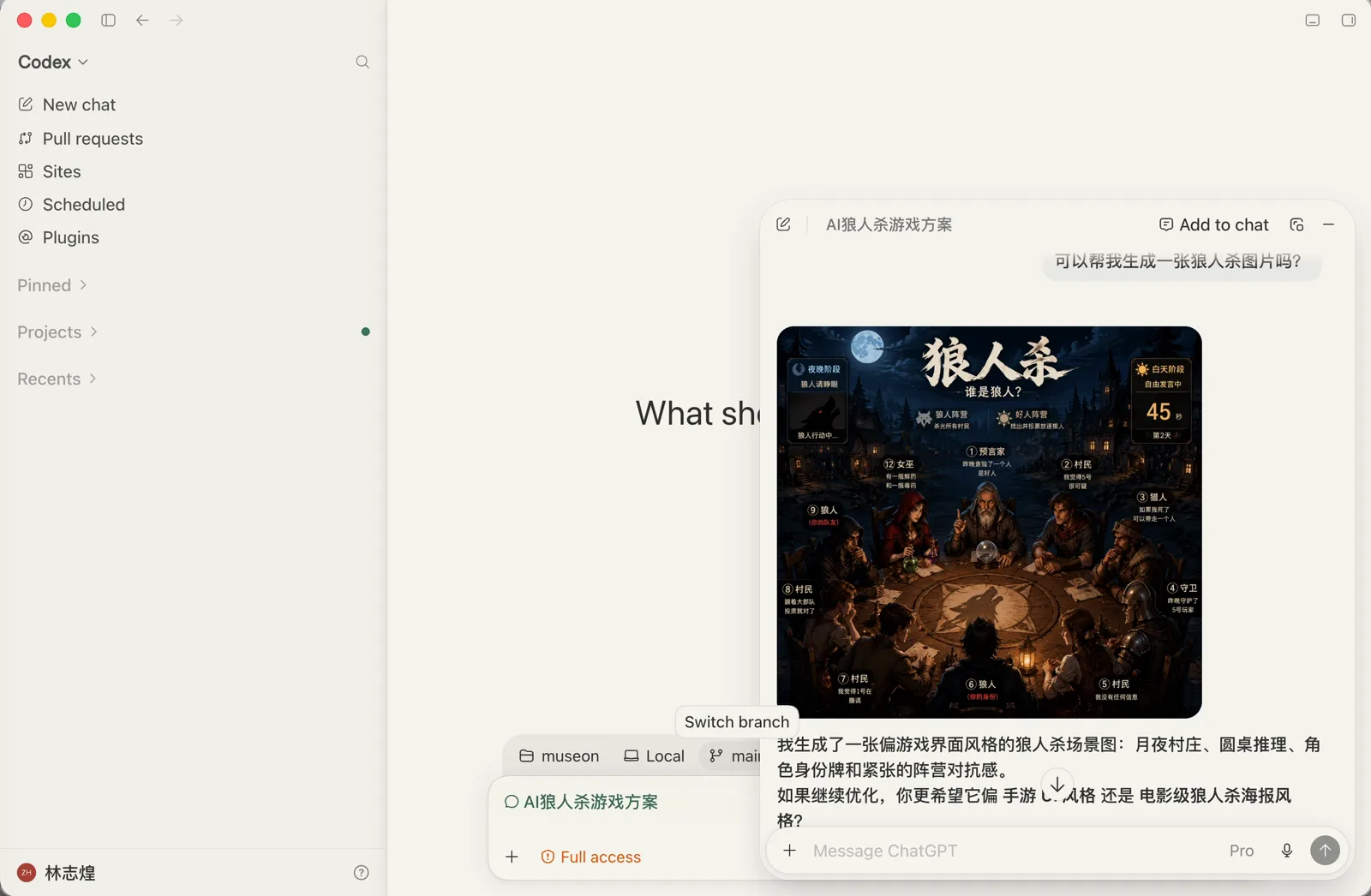Open the generated 狼人杀 image
The image size is (1371, 896).
[x=989, y=522]
